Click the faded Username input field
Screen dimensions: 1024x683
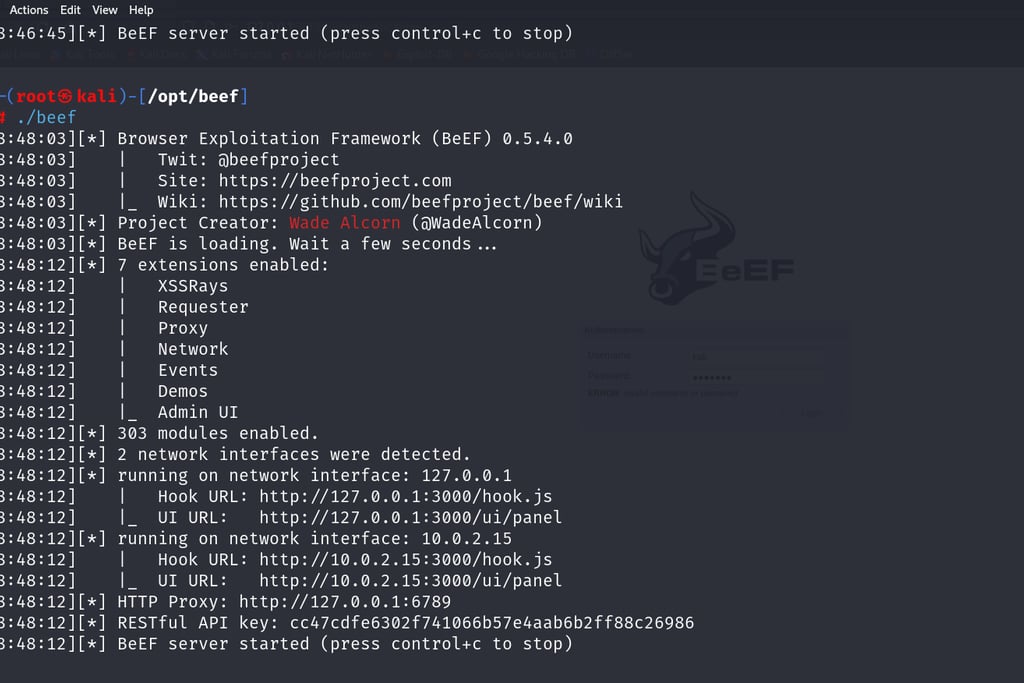coord(758,356)
